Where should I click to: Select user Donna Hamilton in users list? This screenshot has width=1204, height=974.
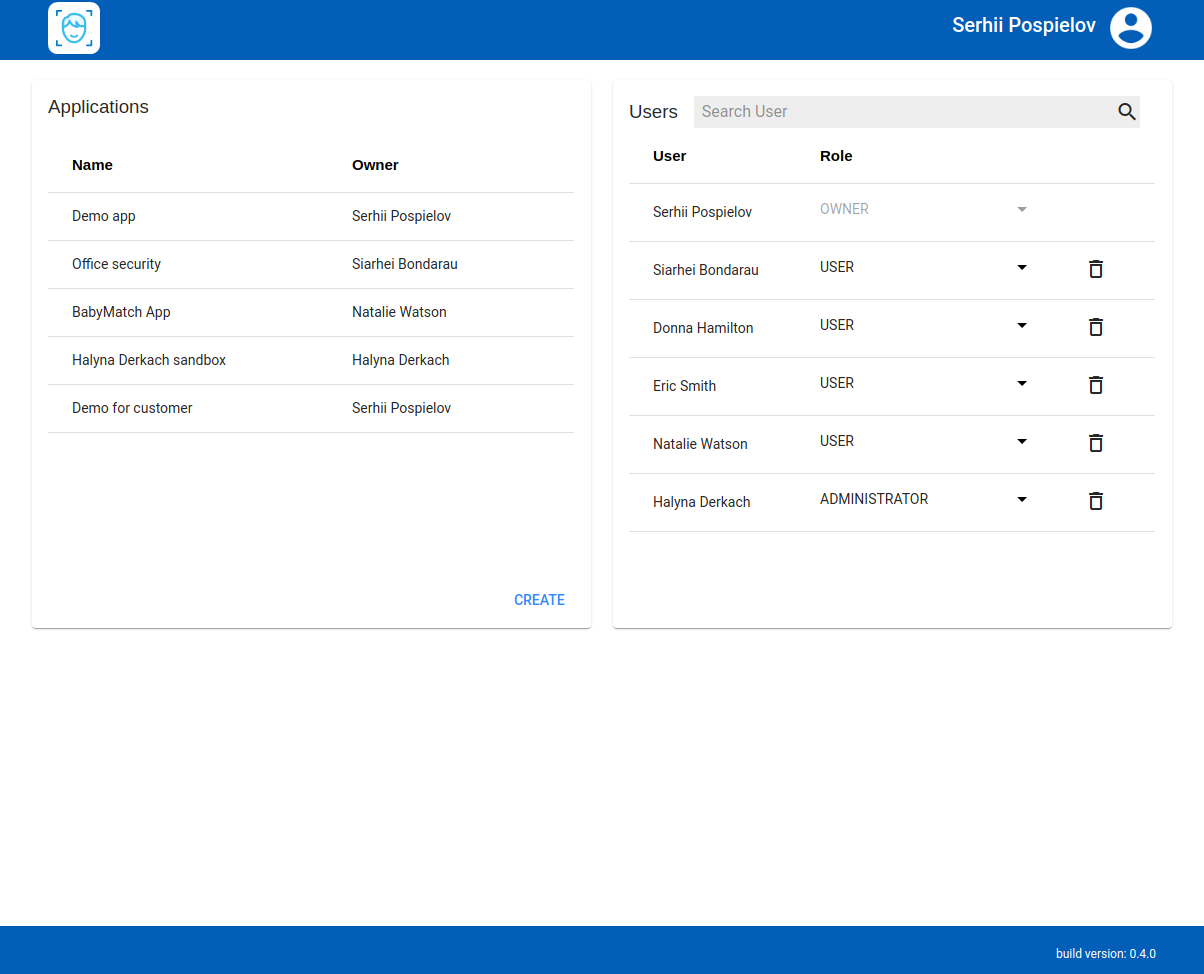pyautogui.click(x=703, y=328)
